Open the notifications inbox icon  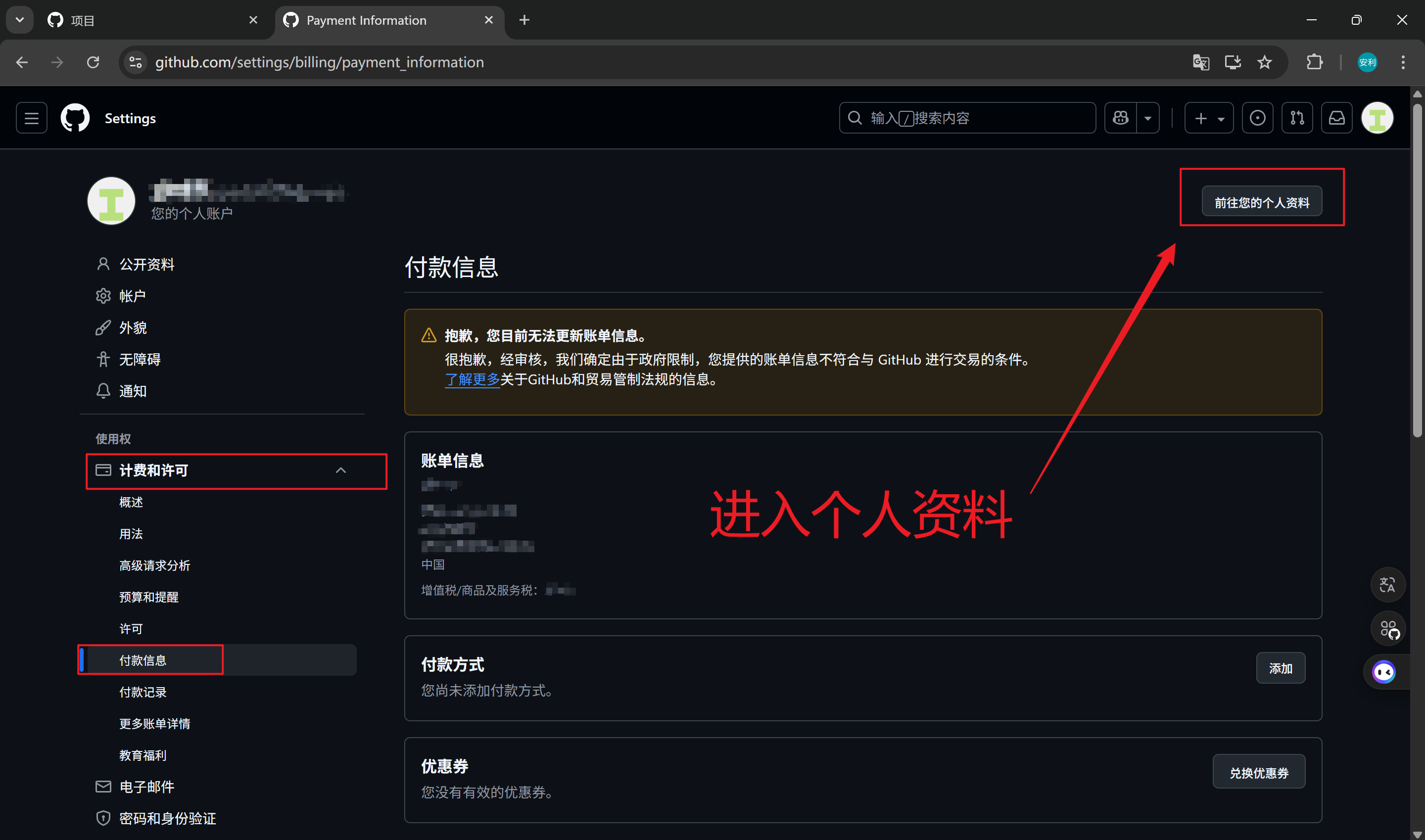click(1337, 118)
